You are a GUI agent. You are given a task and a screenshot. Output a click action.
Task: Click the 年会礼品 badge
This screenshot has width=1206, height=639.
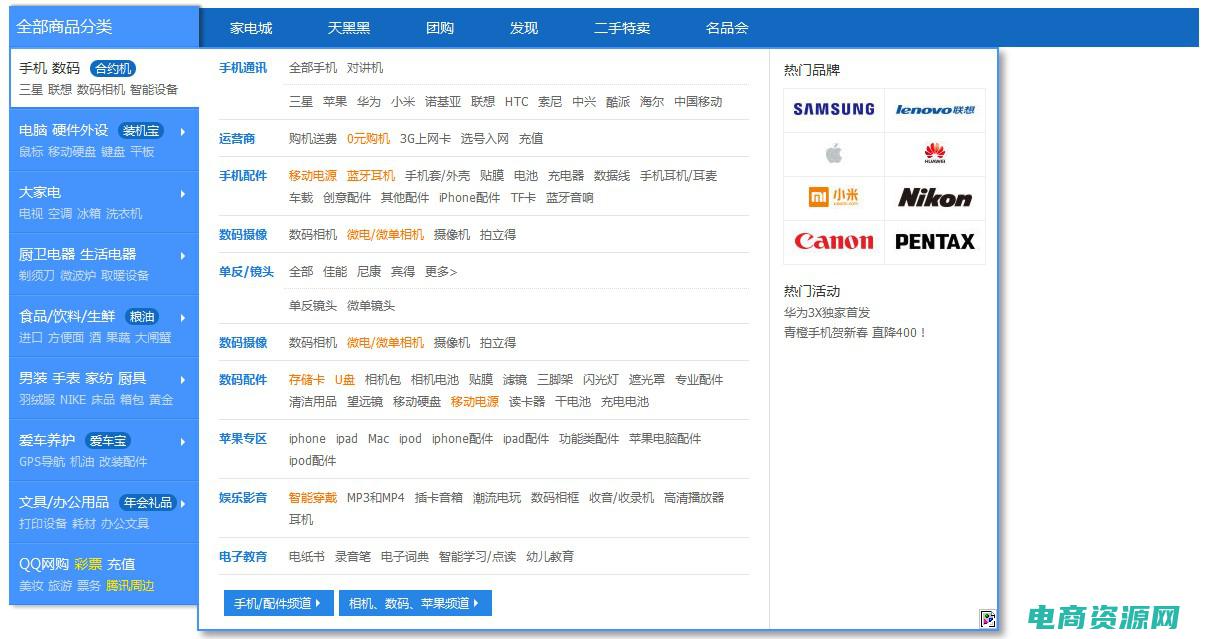148,503
